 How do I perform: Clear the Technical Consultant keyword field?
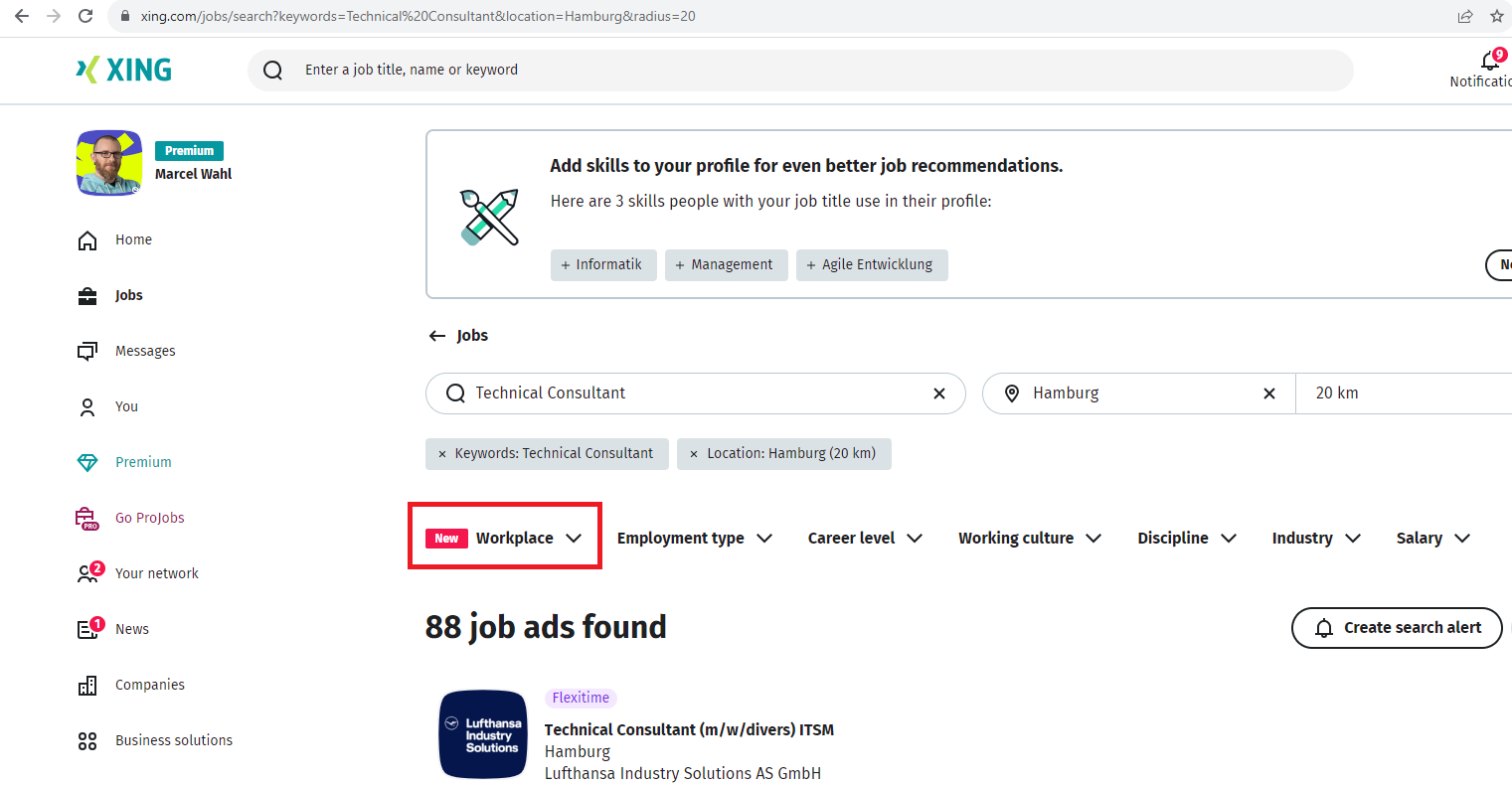(x=938, y=393)
